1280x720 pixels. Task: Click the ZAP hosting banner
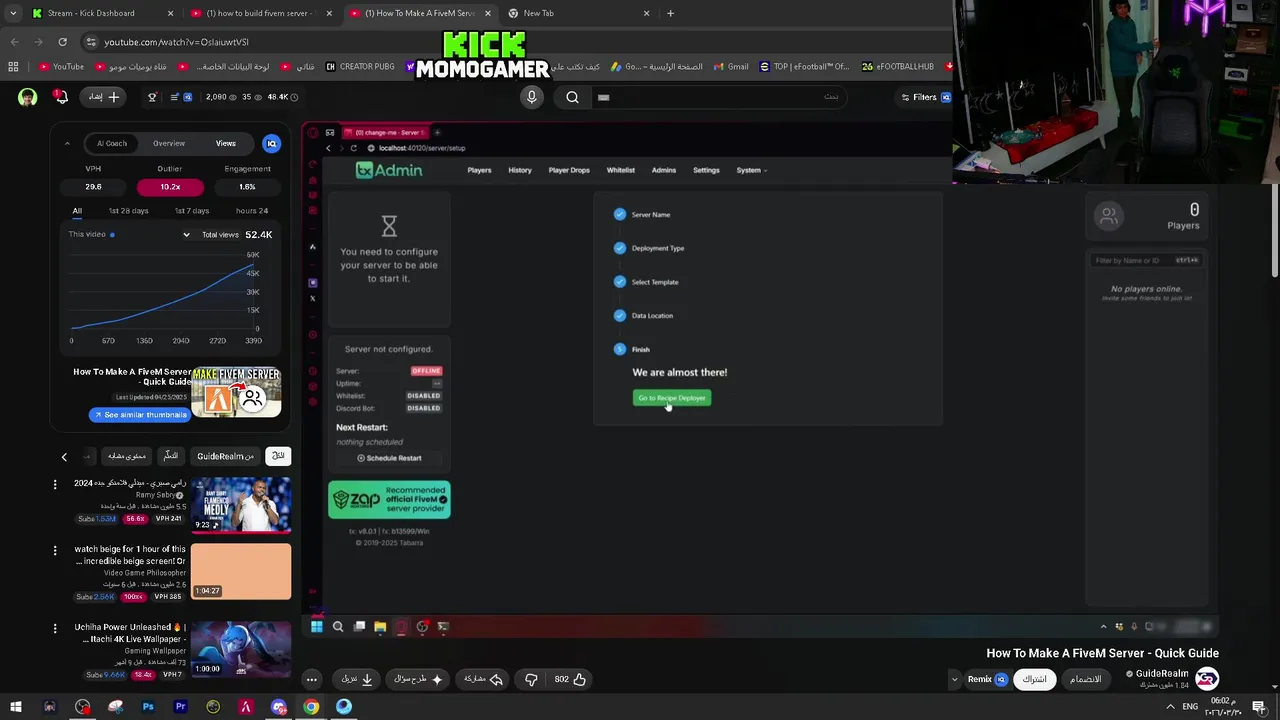pos(389,500)
